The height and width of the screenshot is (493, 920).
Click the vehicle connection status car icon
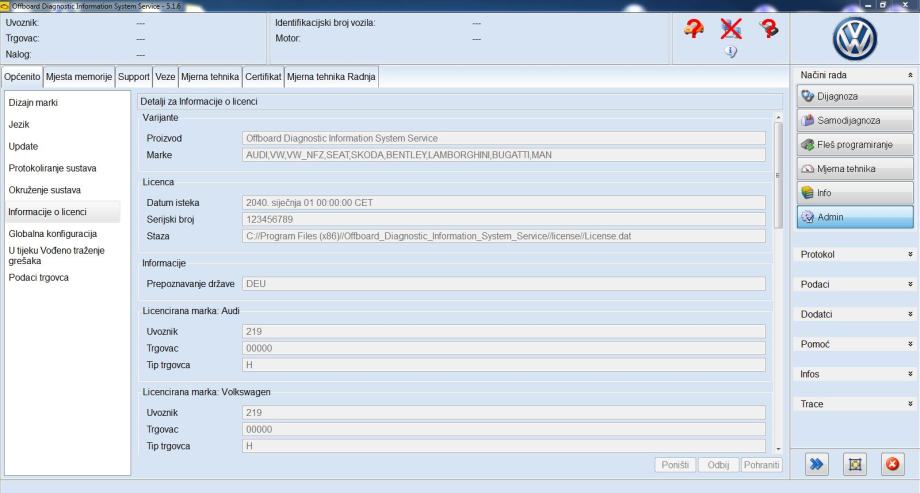coord(692,32)
